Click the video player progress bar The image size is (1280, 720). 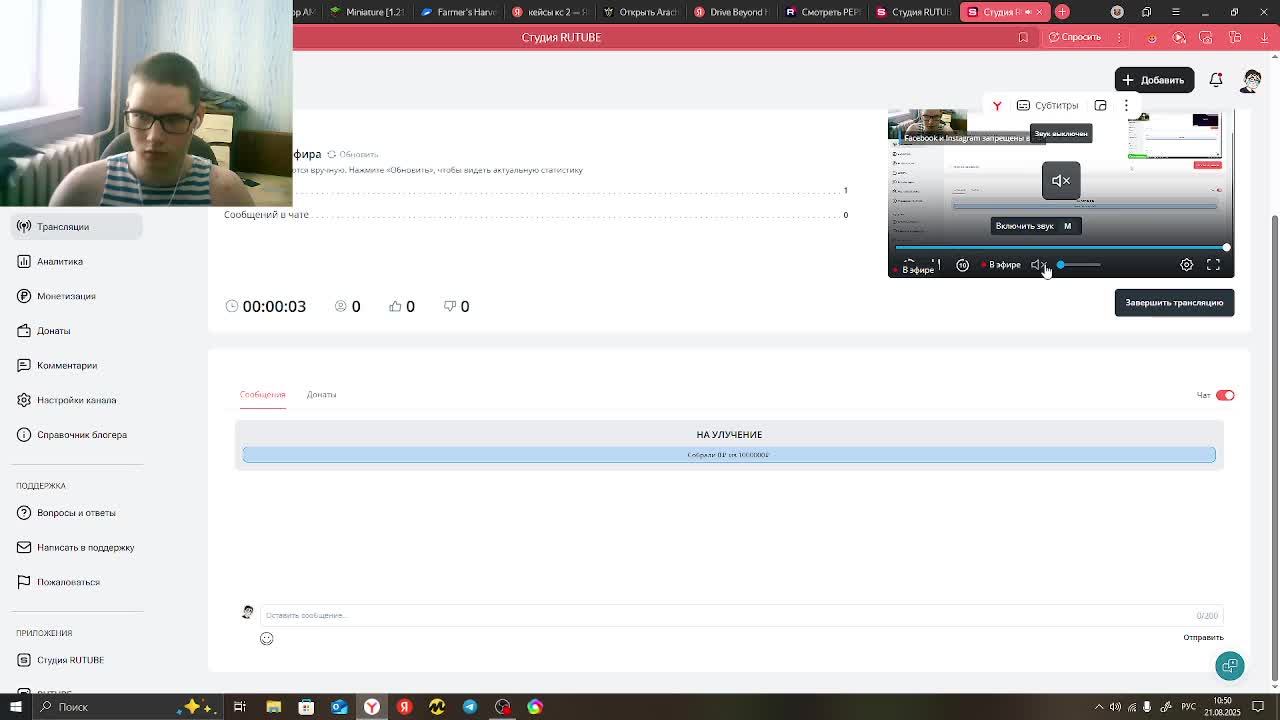(1061, 248)
